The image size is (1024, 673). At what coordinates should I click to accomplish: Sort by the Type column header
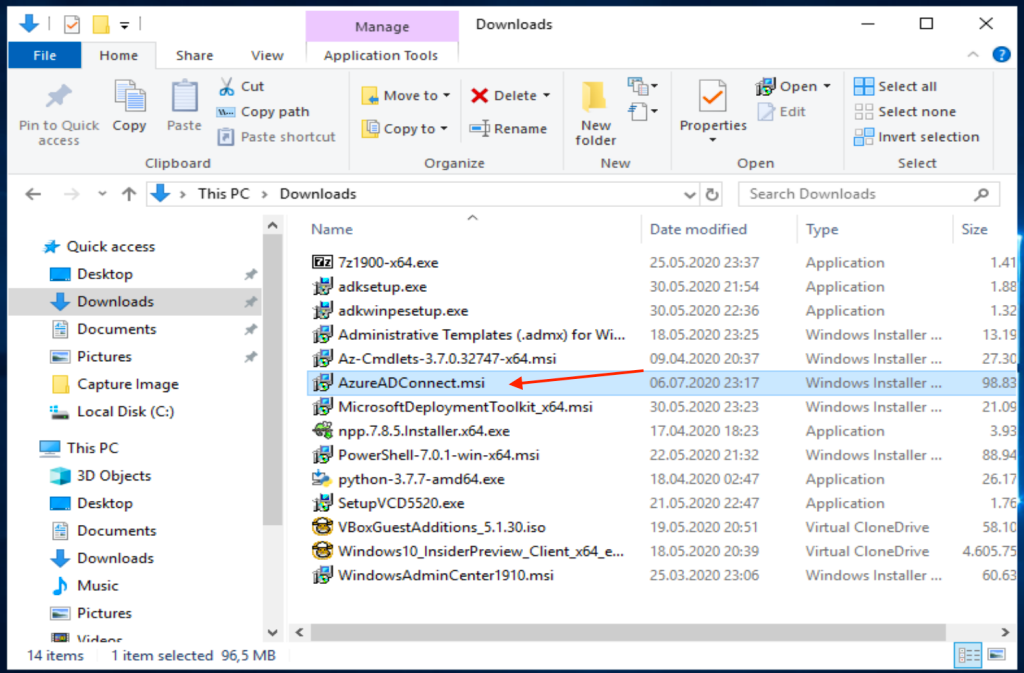(822, 229)
